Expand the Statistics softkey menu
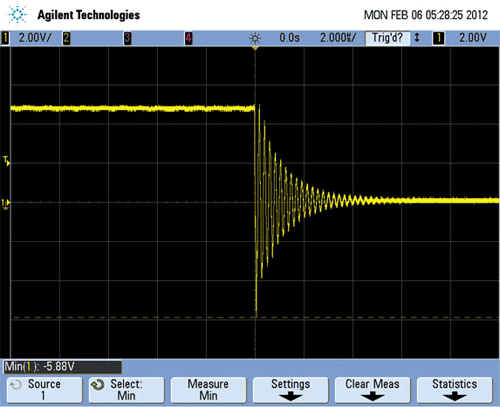 tap(455, 390)
